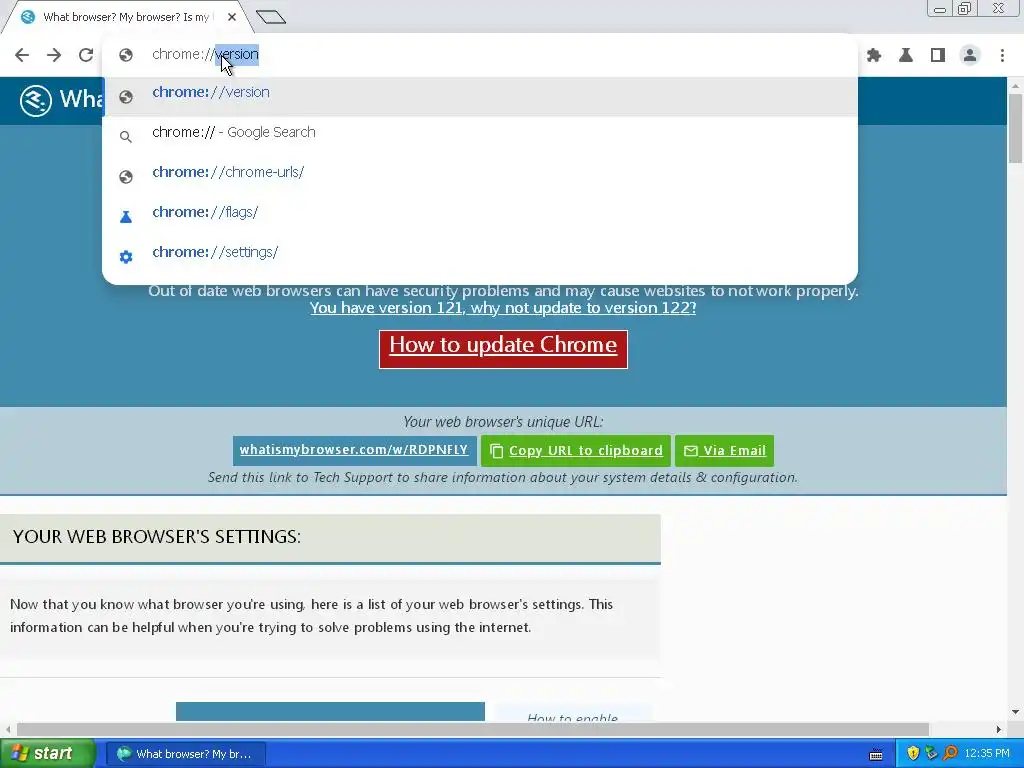Click Copy URL to clipboard button
Image resolution: width=1024 pixels, height=768 pixels.
pyautogui.click(x=576, y=451)
